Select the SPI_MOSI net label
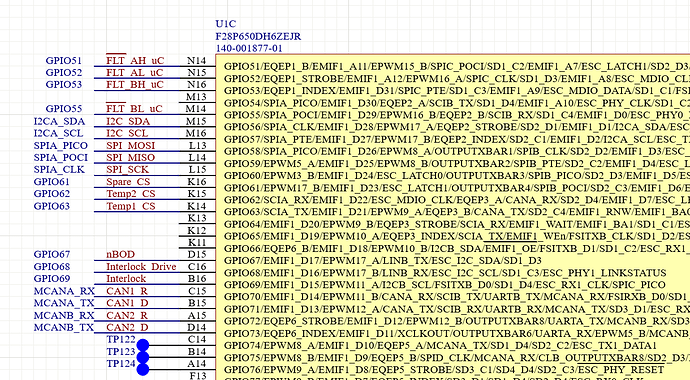The width and height of the screenshot is (690, 380). click(x=131, y=145)
